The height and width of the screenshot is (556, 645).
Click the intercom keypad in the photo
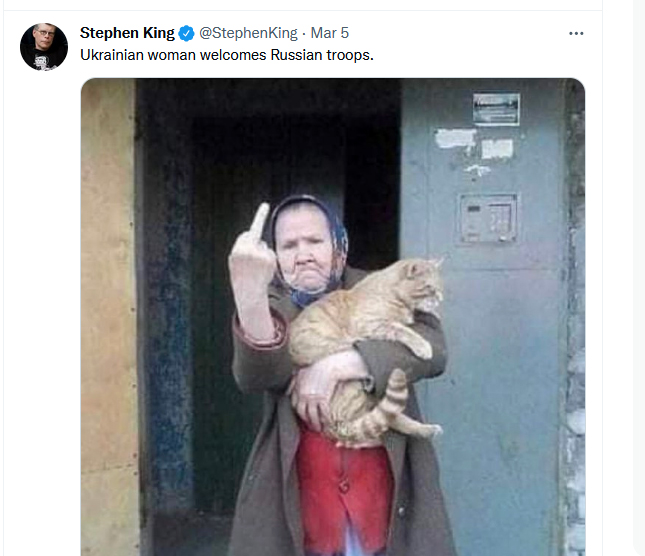[x=488, y=218]
